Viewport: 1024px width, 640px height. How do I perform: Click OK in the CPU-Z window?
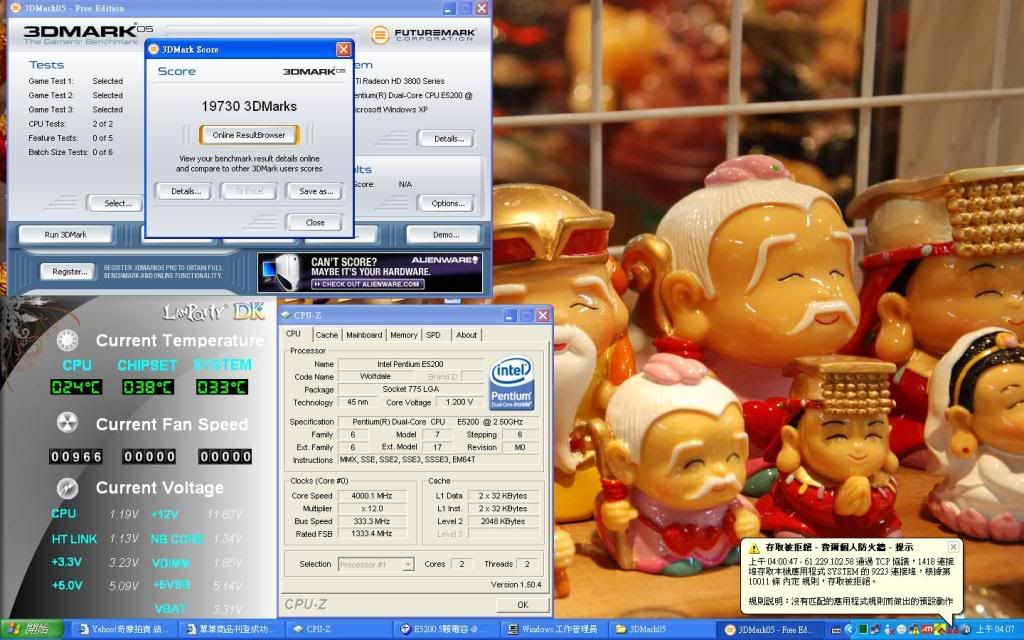[522, 605]
